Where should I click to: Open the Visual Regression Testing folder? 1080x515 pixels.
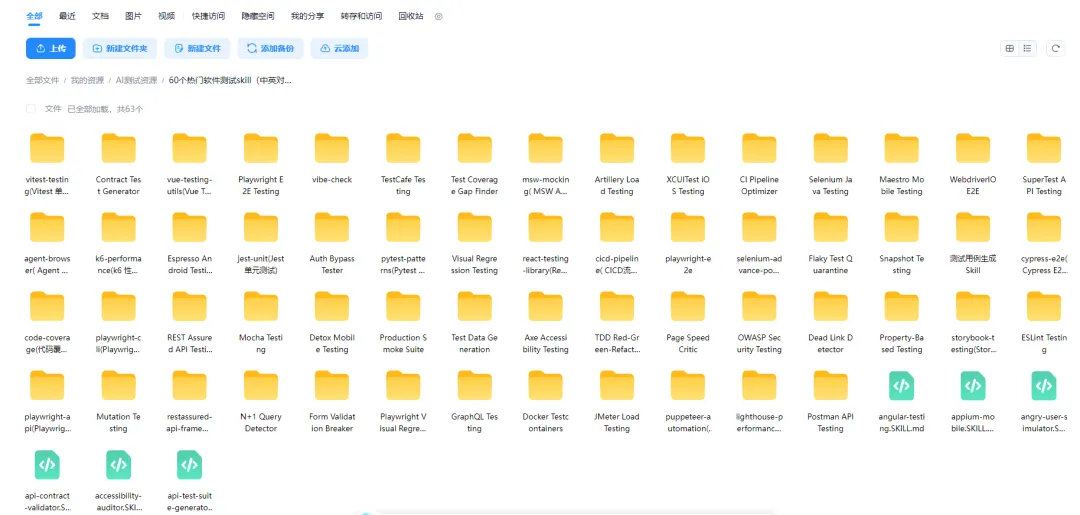tap(475, 228)
